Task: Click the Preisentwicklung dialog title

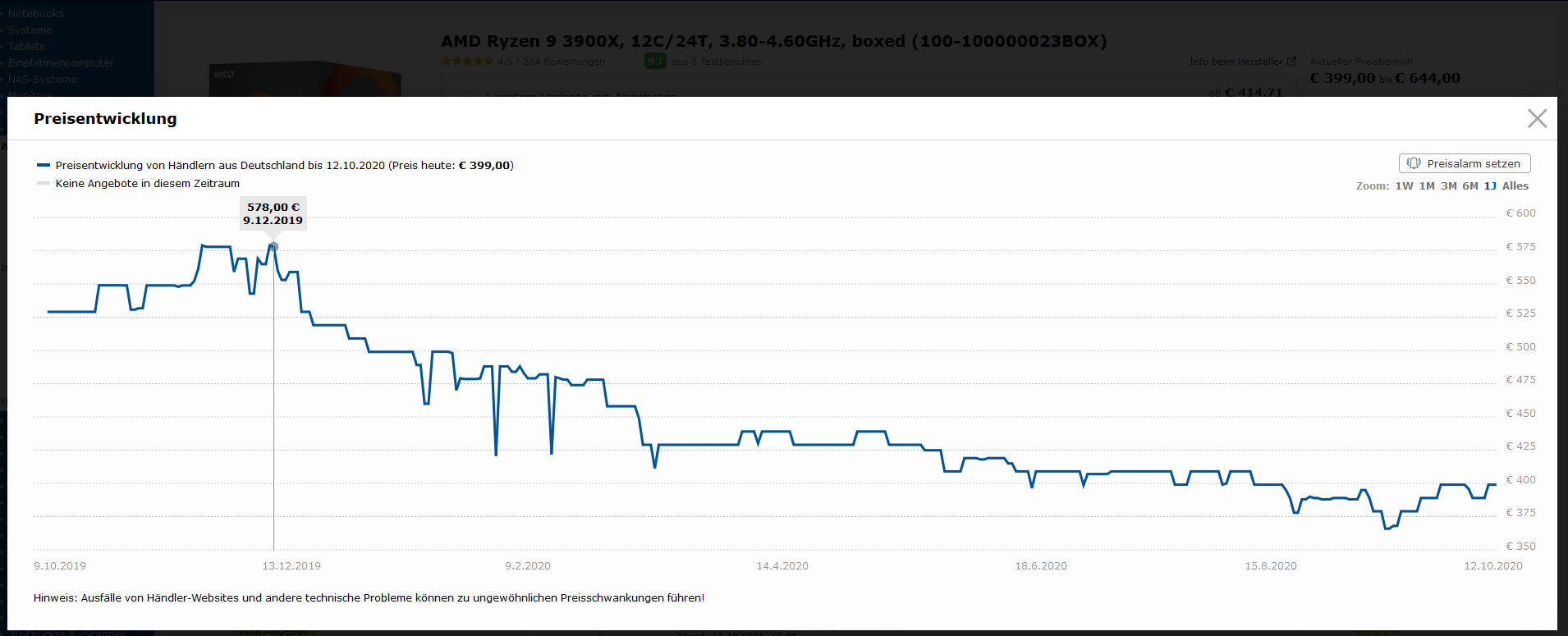Action: (x=105, y=119)
